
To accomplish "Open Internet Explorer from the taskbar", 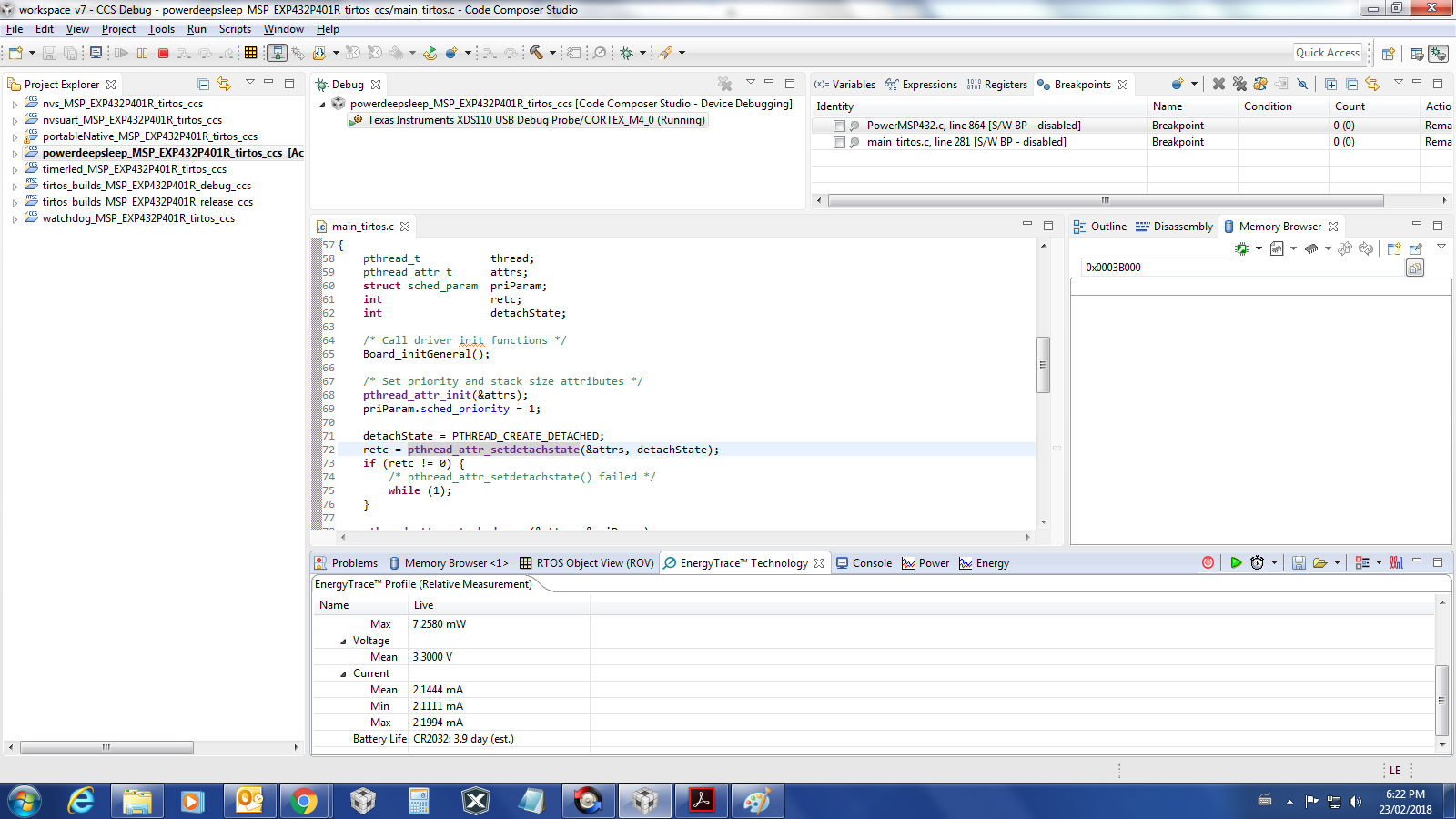I will pos(81,801).
